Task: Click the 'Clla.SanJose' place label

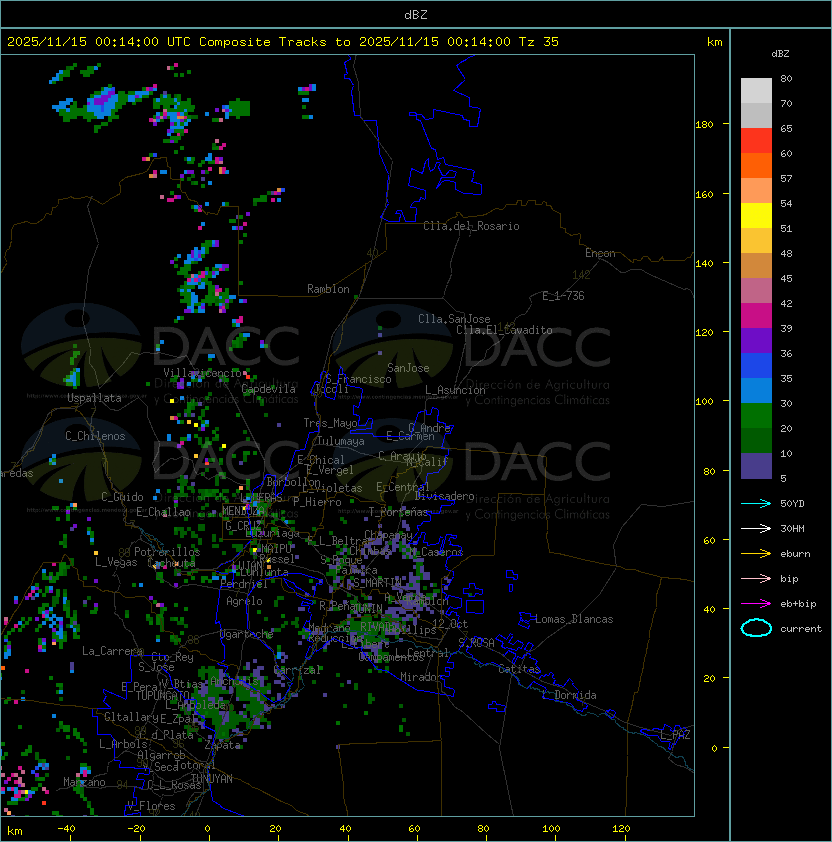Action: [454, 319]
